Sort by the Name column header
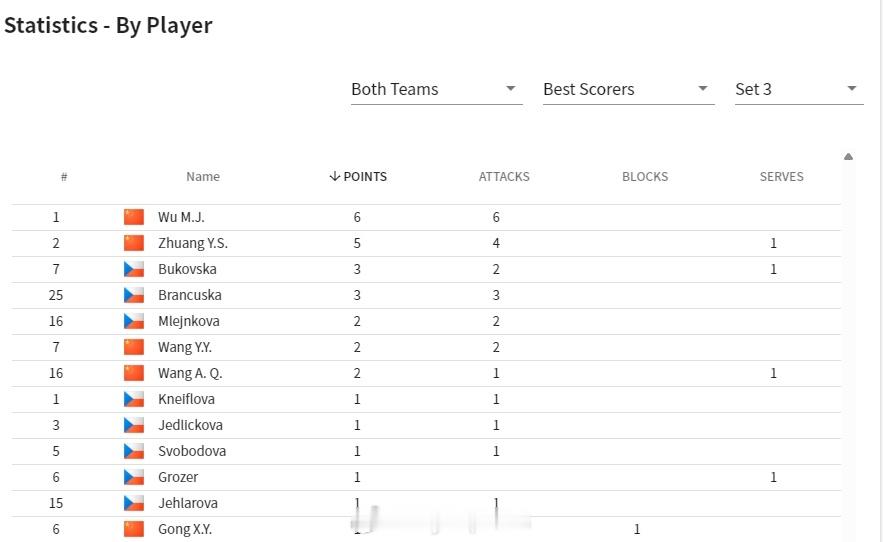 [203, 177]
